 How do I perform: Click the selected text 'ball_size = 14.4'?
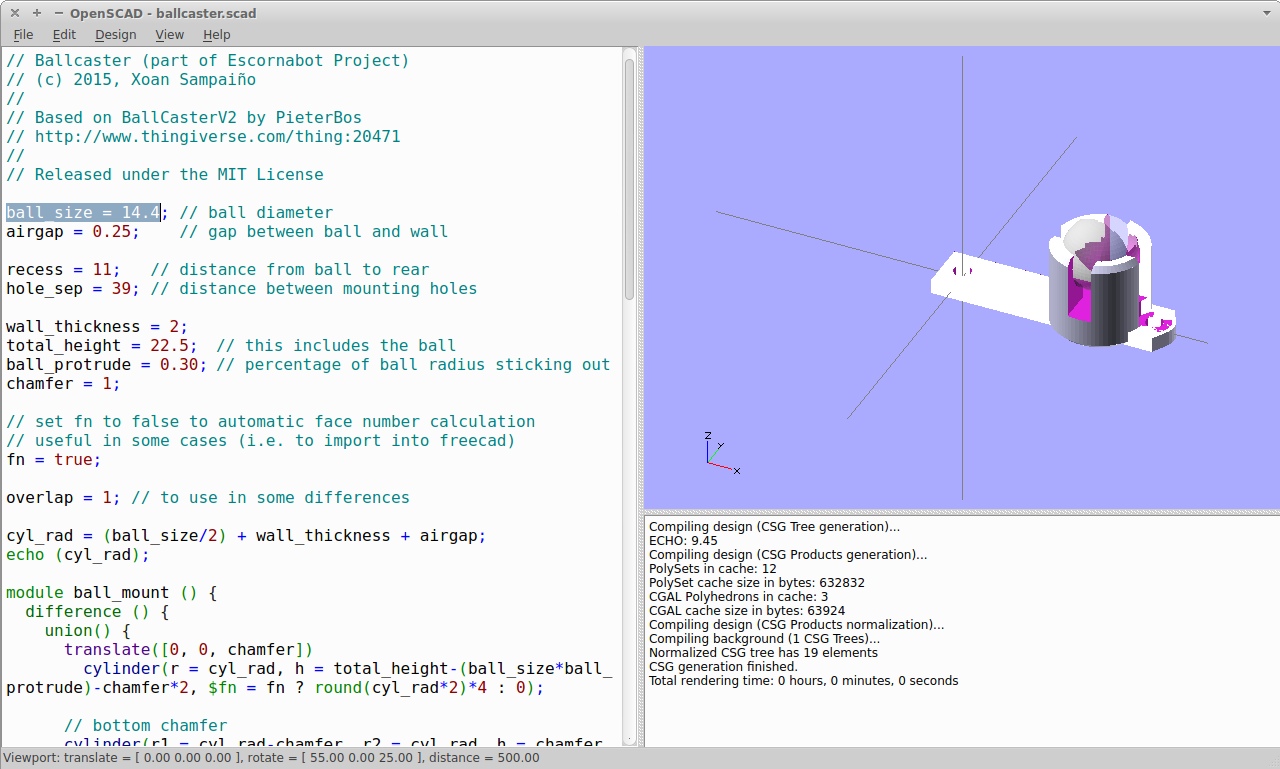pos(83,212)
